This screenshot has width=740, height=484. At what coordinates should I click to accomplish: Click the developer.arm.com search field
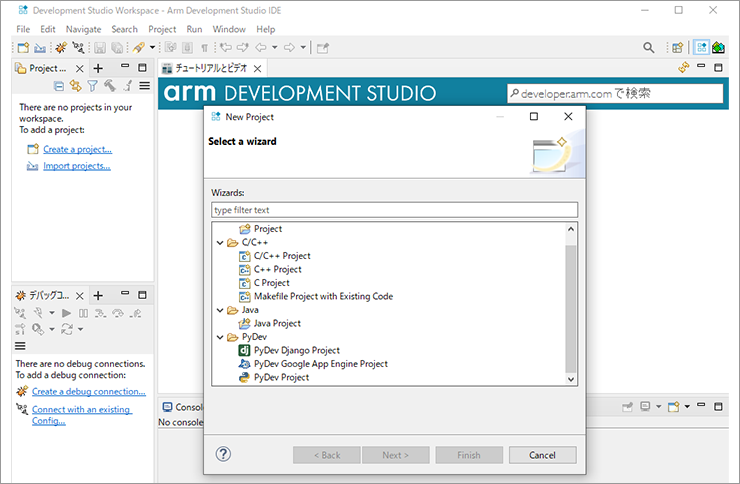pyautogui.click(x=615, y=93)
